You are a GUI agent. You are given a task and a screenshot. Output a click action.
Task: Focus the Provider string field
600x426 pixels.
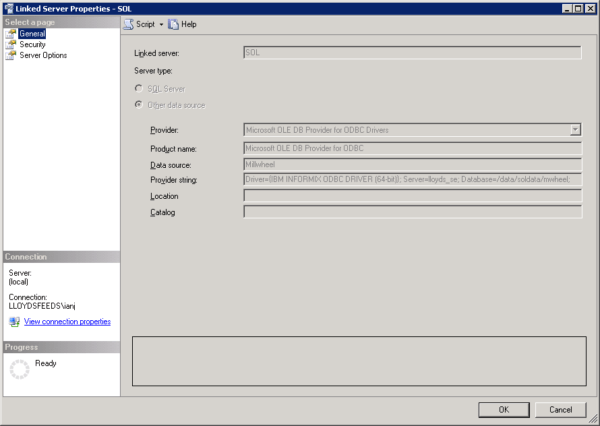412,179
